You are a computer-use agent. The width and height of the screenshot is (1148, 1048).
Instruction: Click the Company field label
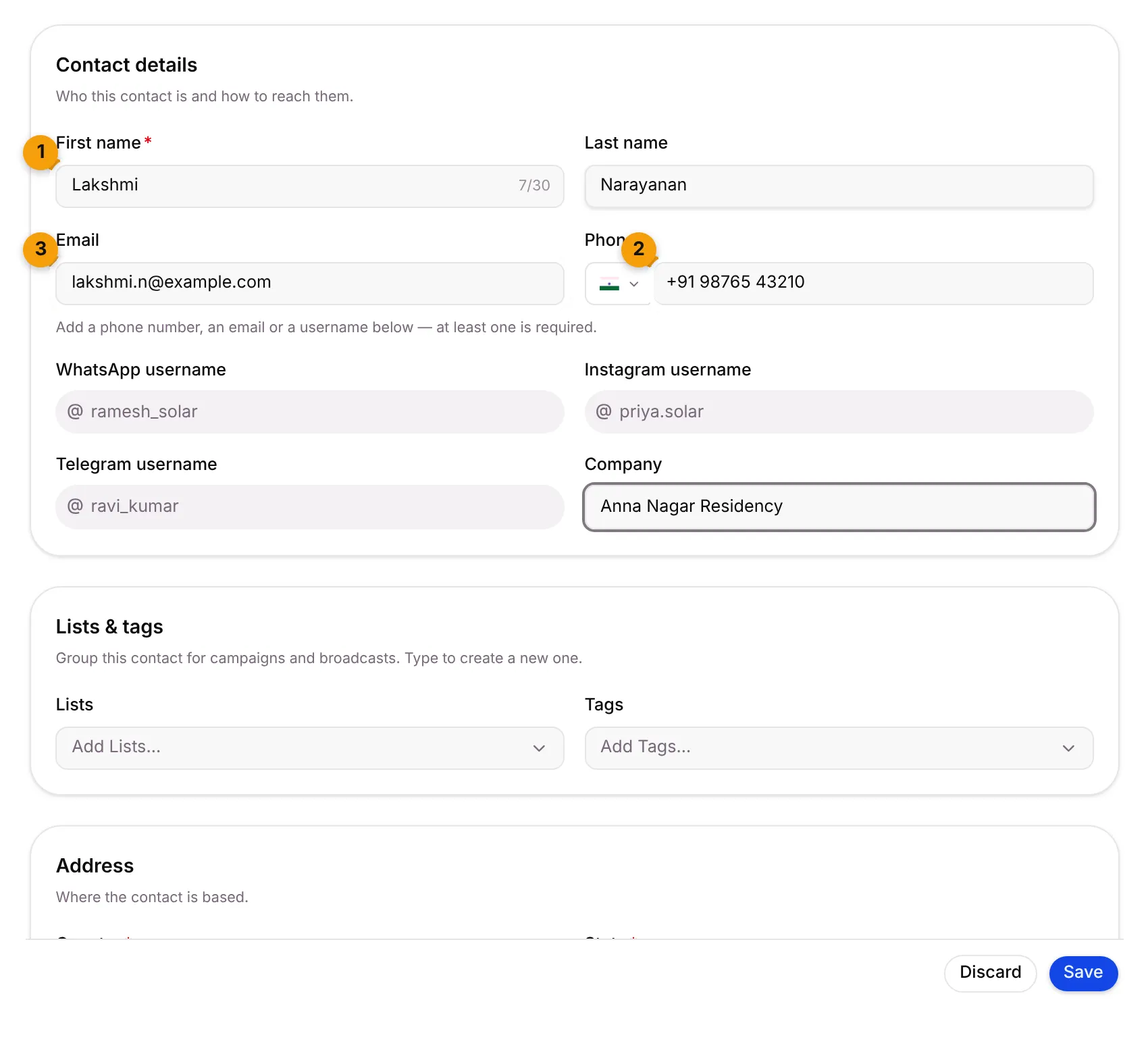623,465
